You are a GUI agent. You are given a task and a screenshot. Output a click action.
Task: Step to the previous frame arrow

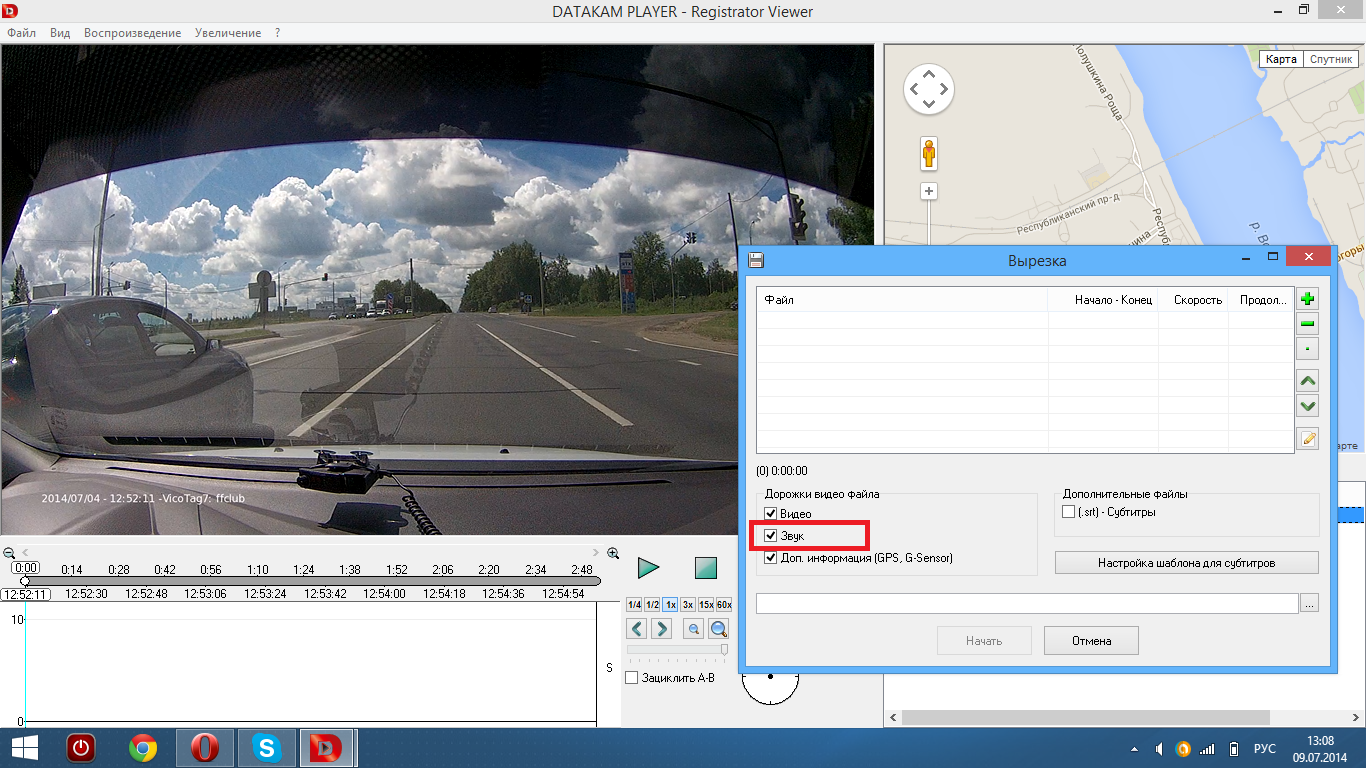pyautogui.click(x=636, y=628)
